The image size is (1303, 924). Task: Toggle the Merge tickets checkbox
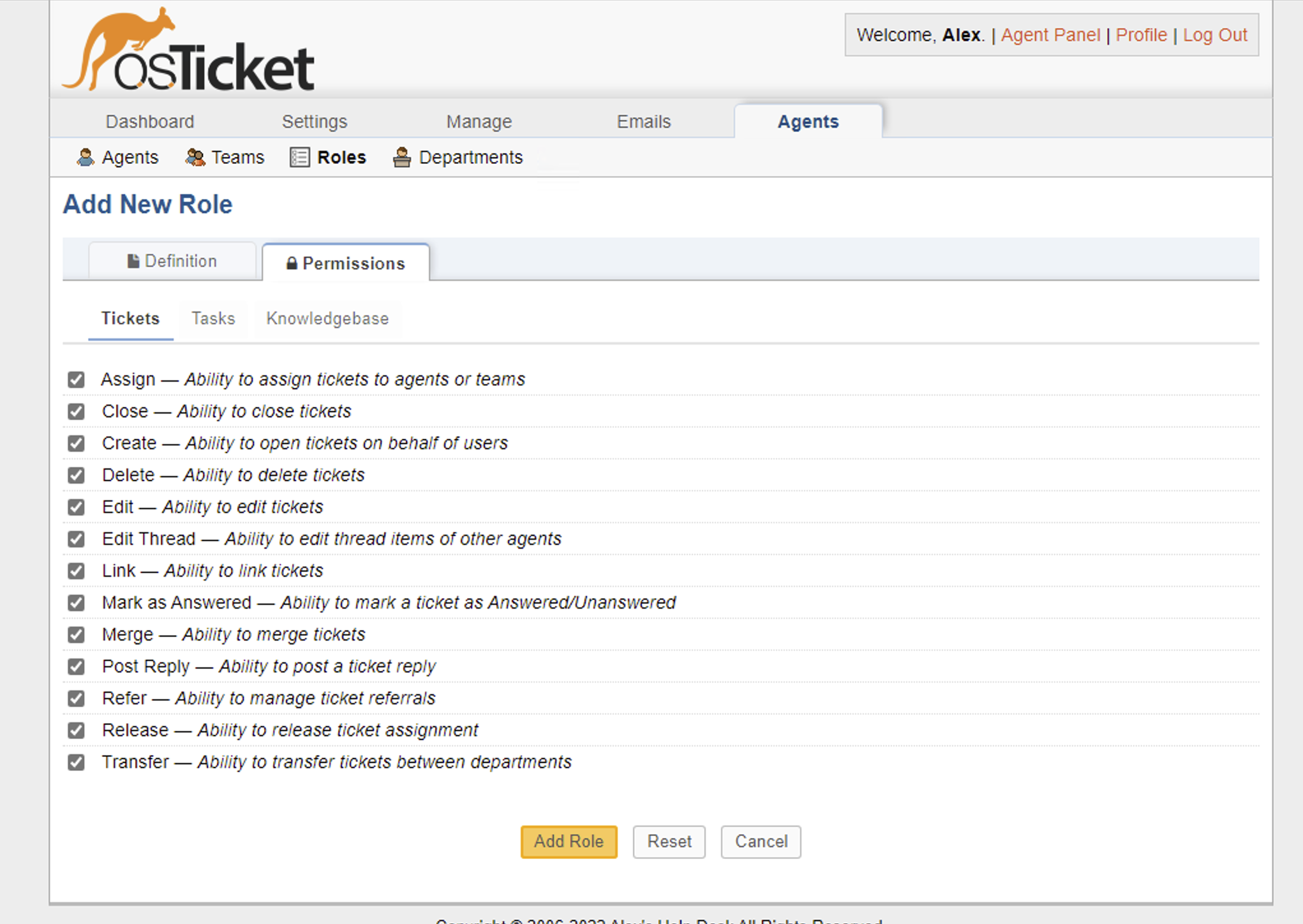pyautogui.click(x=76, y=635)
